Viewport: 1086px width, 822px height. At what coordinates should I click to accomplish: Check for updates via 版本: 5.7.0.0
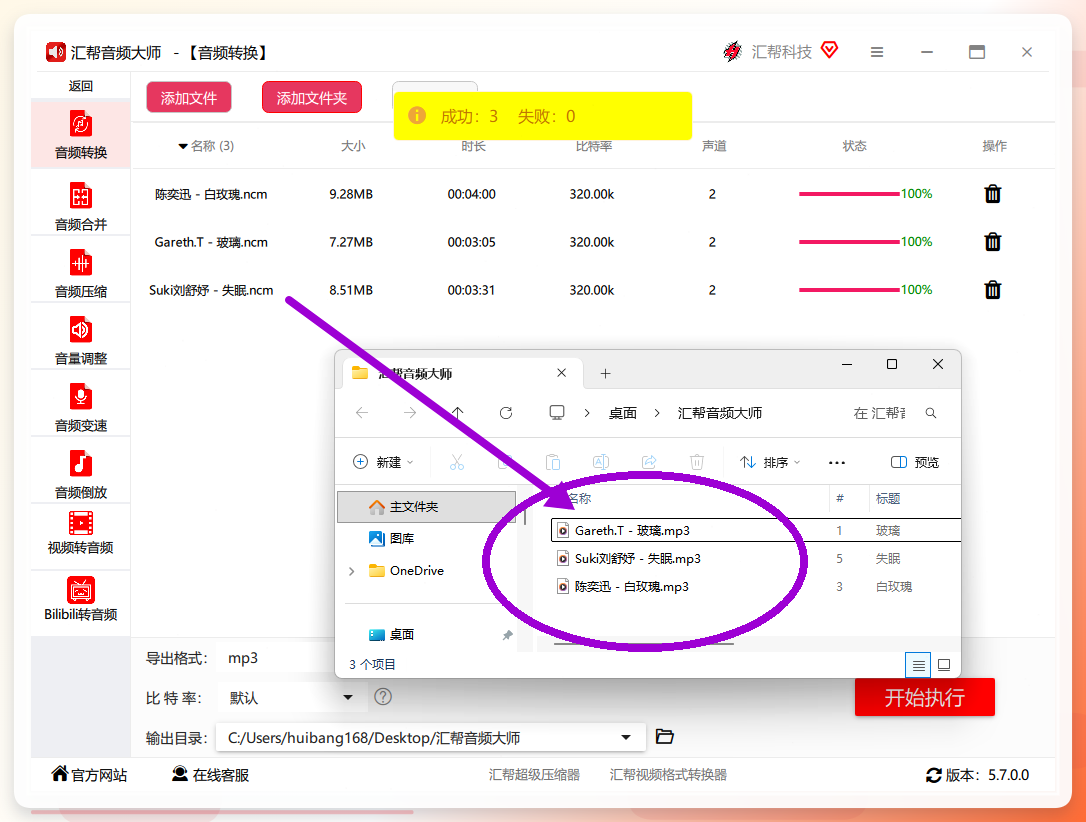click(x=977, y=775)
